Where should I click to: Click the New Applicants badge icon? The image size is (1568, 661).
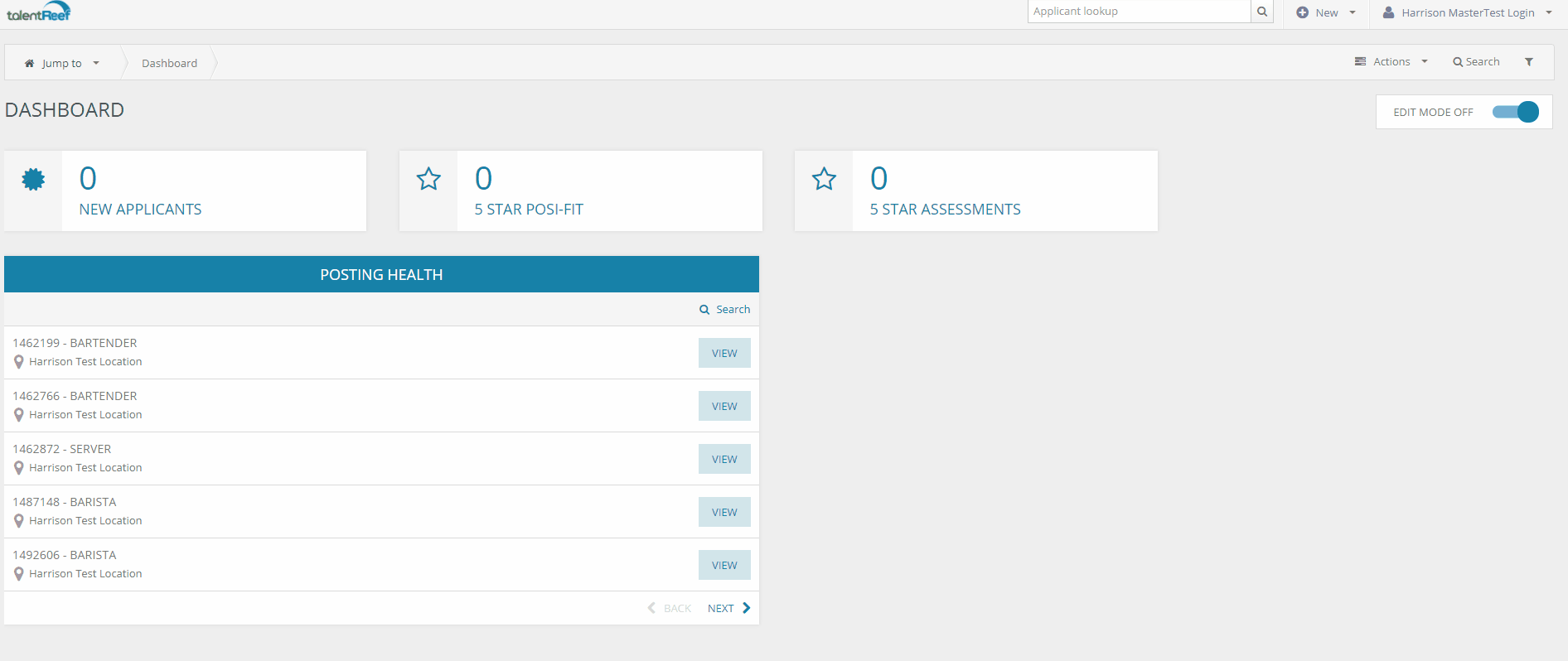pyautogui.click(x=33, y=179)
